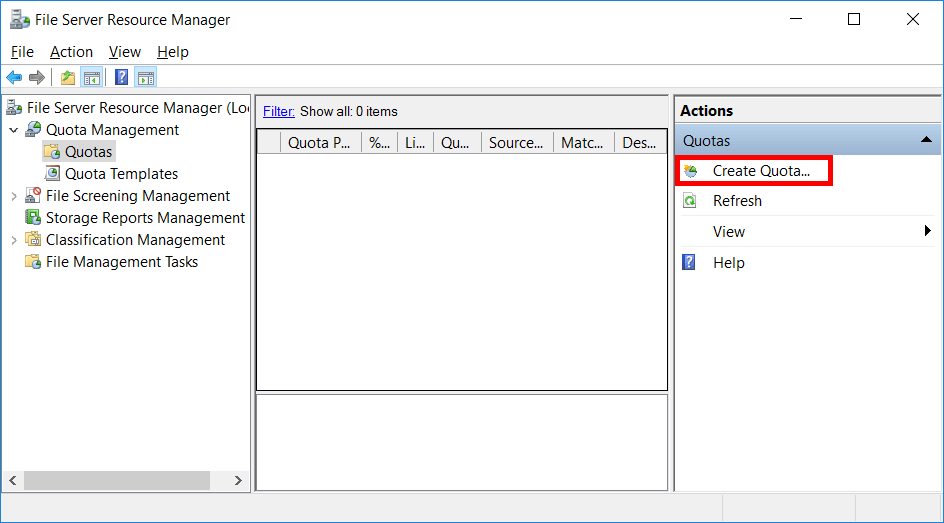Choose View in Actions pane
944x523 pixels.
click(x=728, y=232)
